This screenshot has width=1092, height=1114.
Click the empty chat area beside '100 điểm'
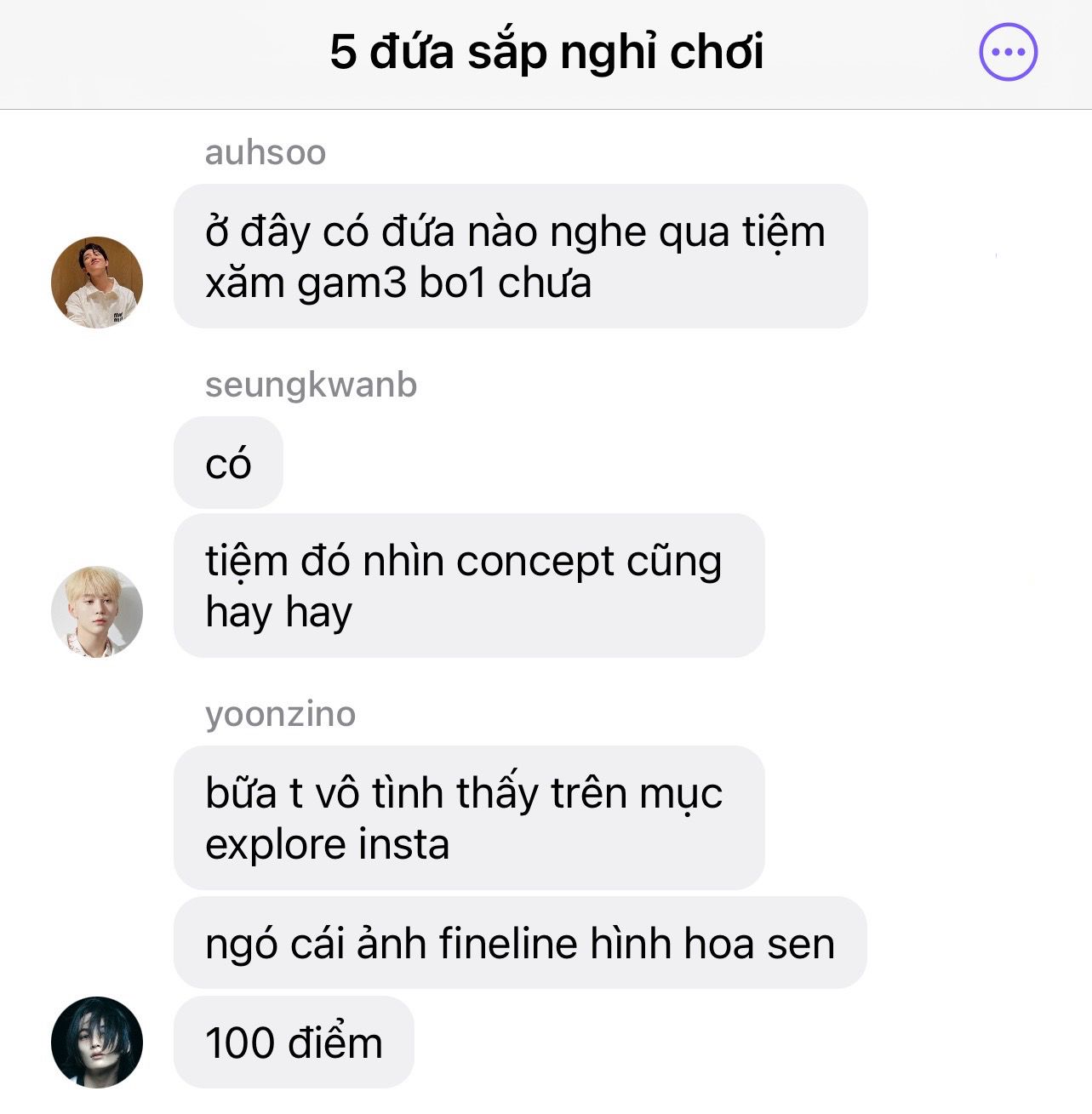749,1042
